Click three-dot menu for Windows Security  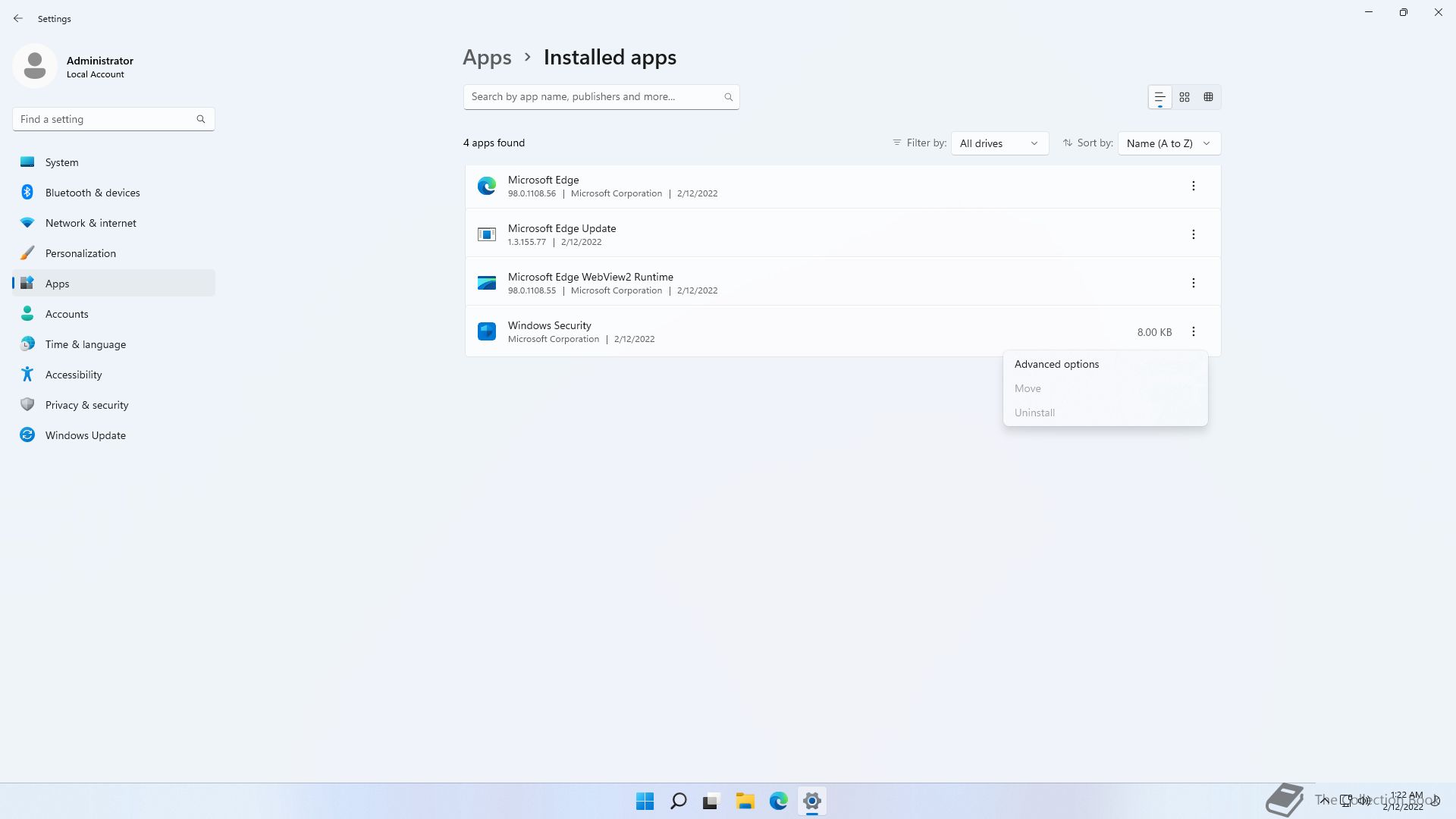click(1194, 331)
